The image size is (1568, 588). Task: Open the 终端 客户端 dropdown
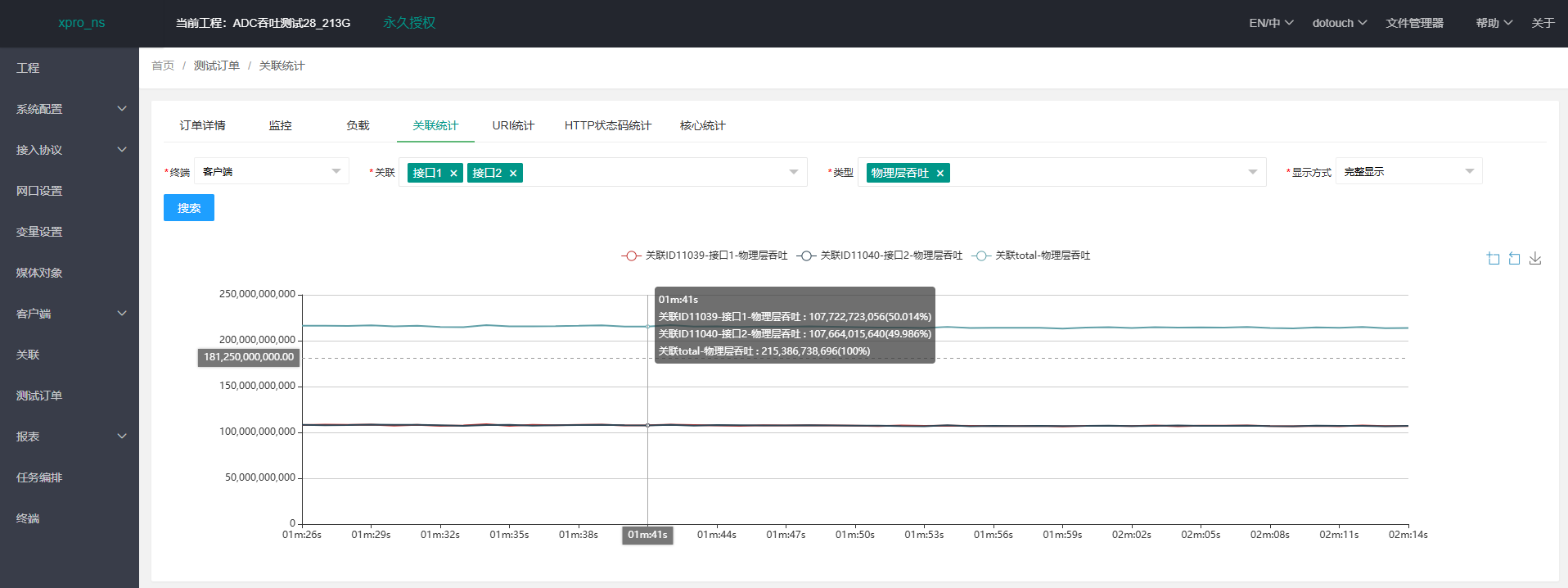[272, 171]
